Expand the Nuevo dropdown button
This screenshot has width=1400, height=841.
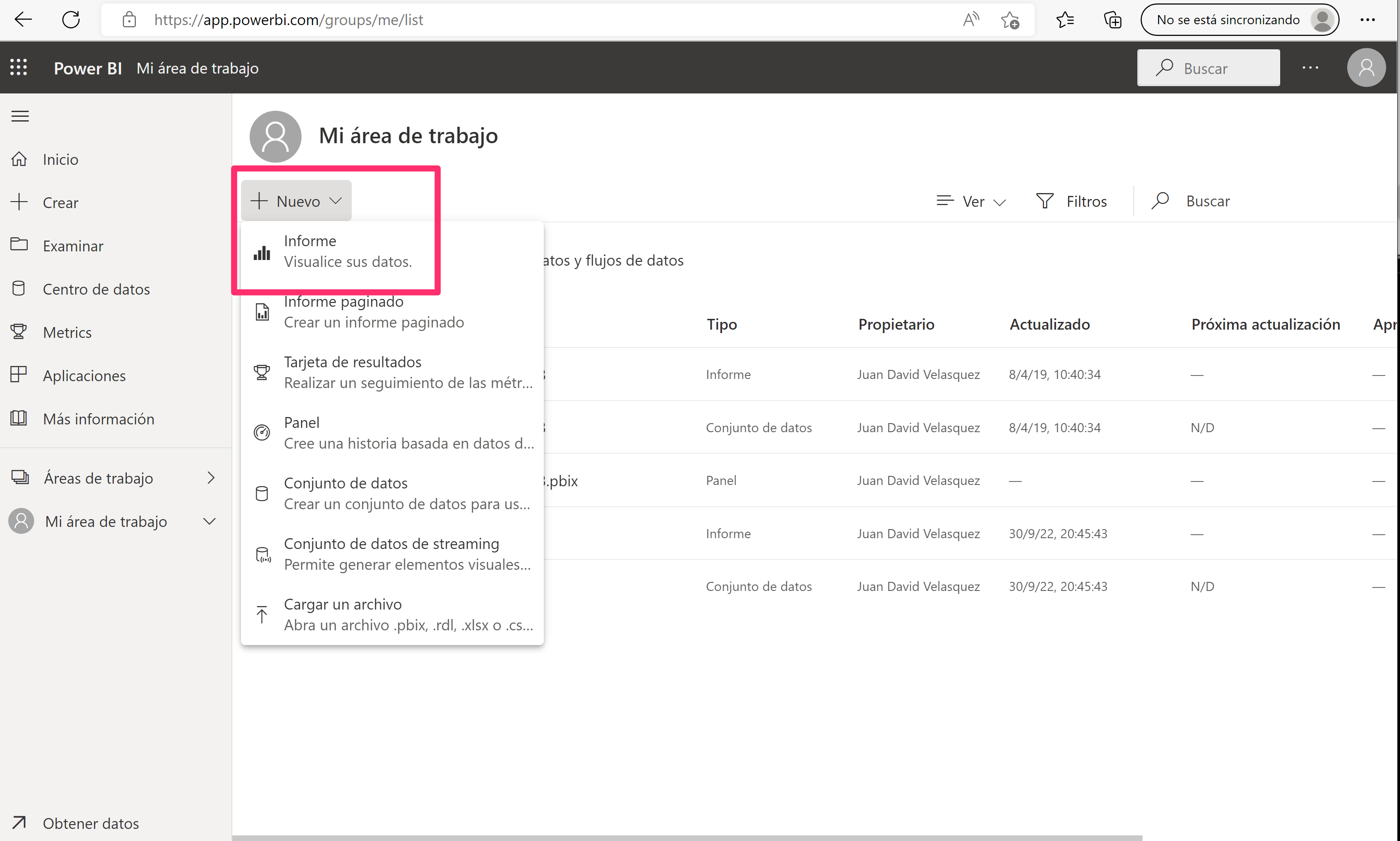tap(296, 201)
